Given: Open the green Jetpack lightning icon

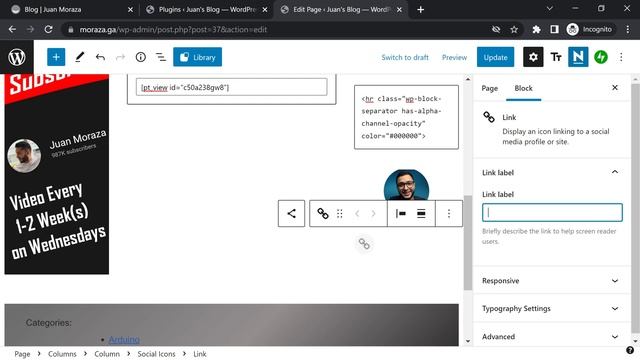Looking at the screenshot, I should point(601,57).
